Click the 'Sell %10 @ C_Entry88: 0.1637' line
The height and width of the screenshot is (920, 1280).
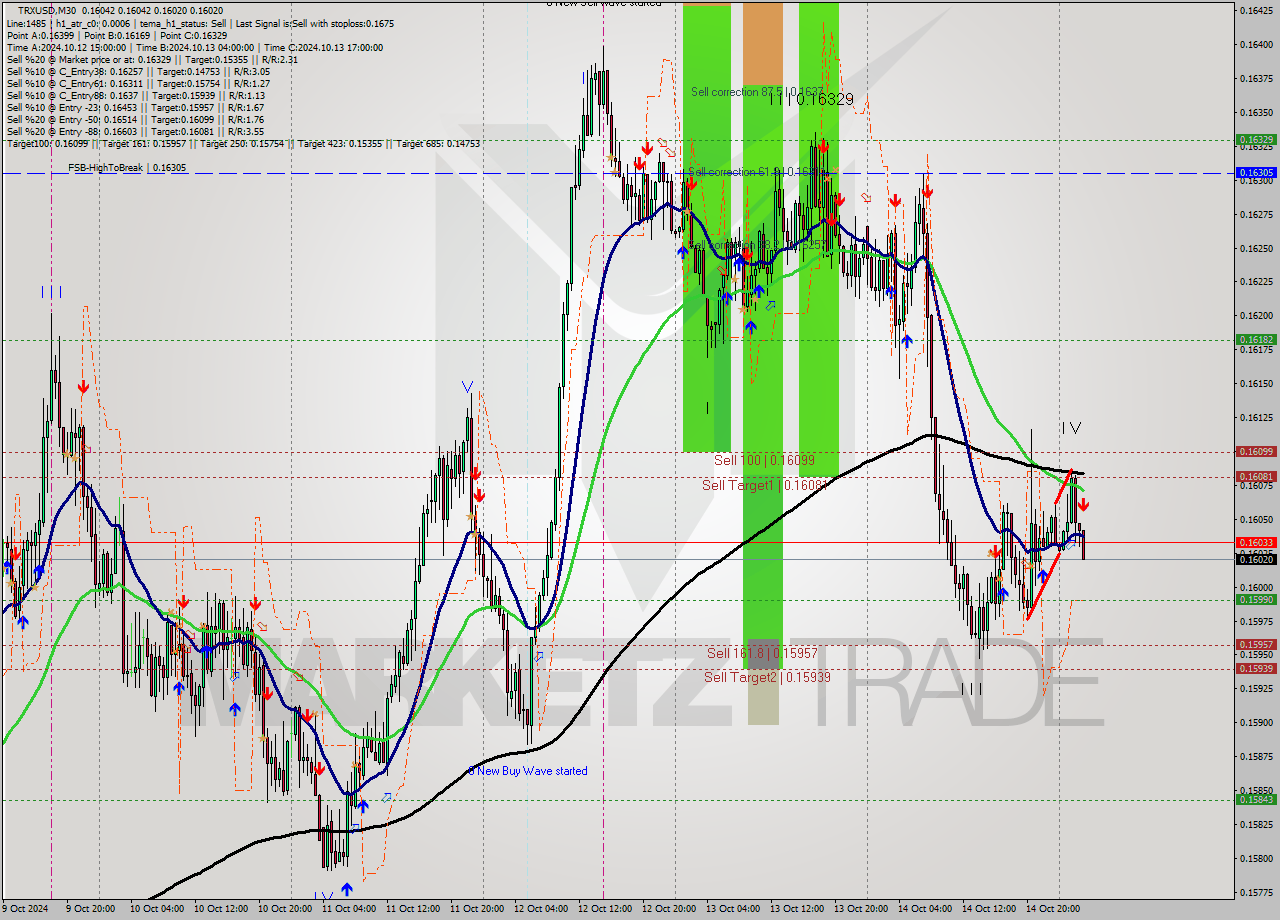[135, 95]
